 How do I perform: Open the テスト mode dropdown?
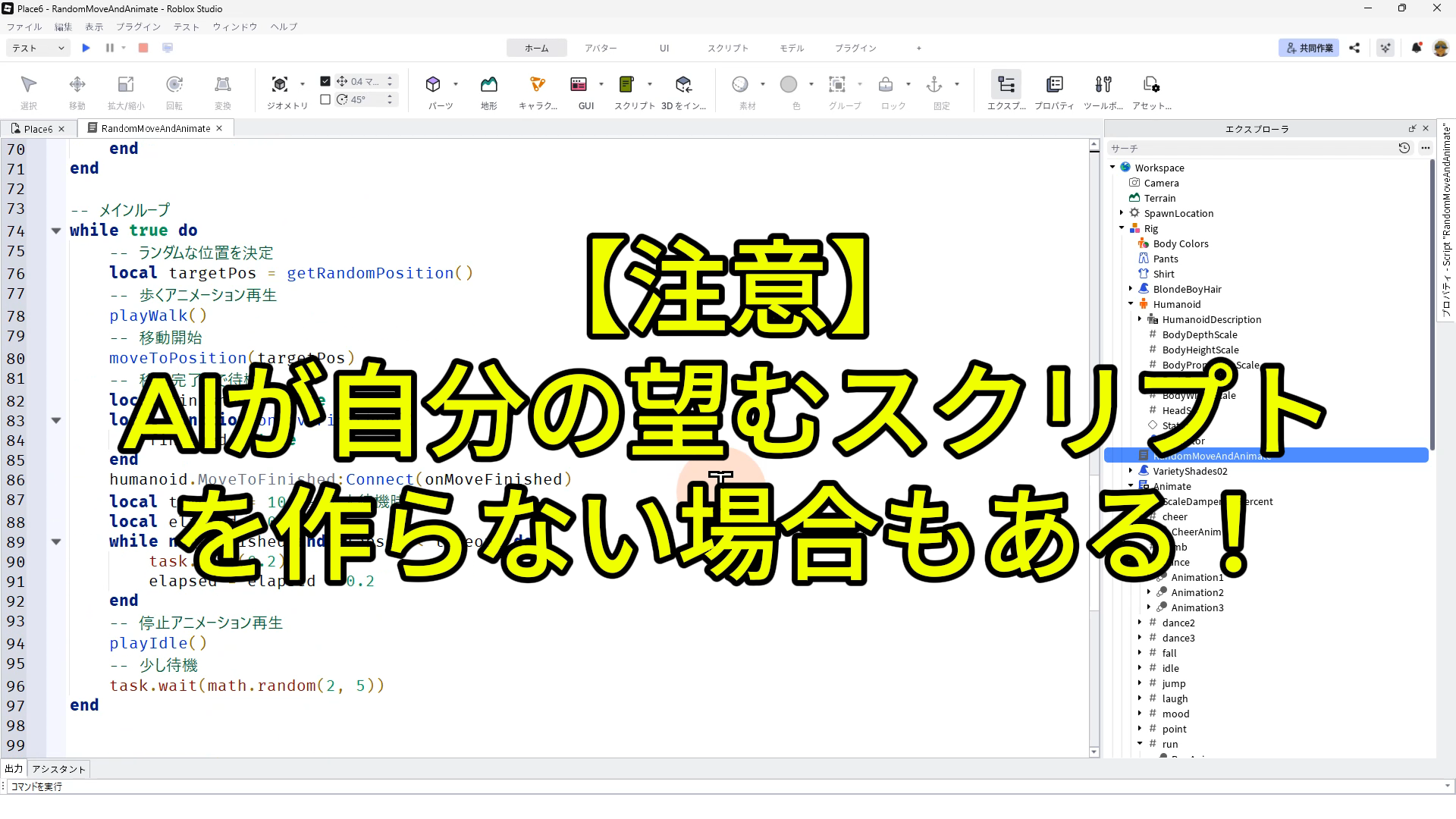(39, 48)
